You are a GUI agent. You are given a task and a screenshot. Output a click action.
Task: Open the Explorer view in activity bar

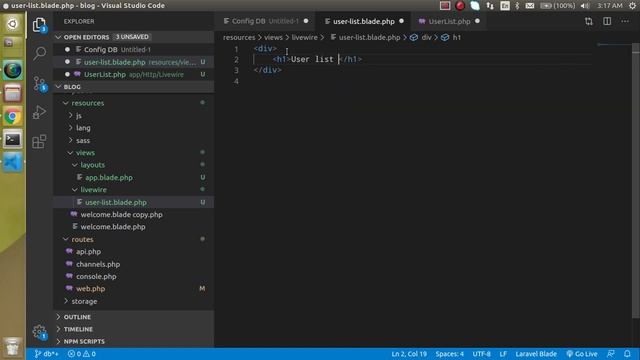(x=39, y=25)
